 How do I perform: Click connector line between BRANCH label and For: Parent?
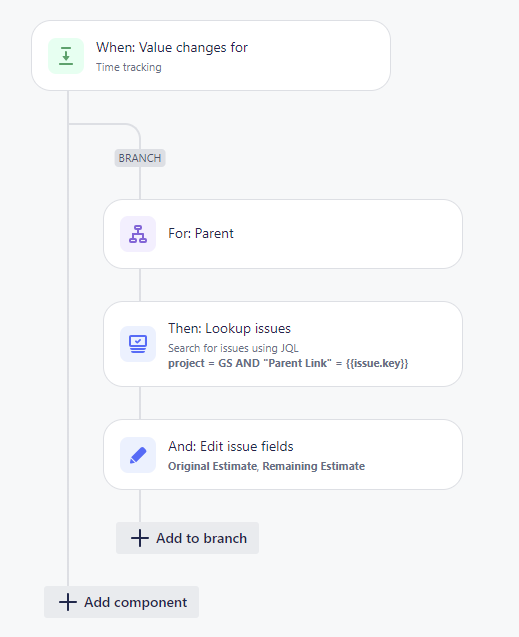point(140,183)
